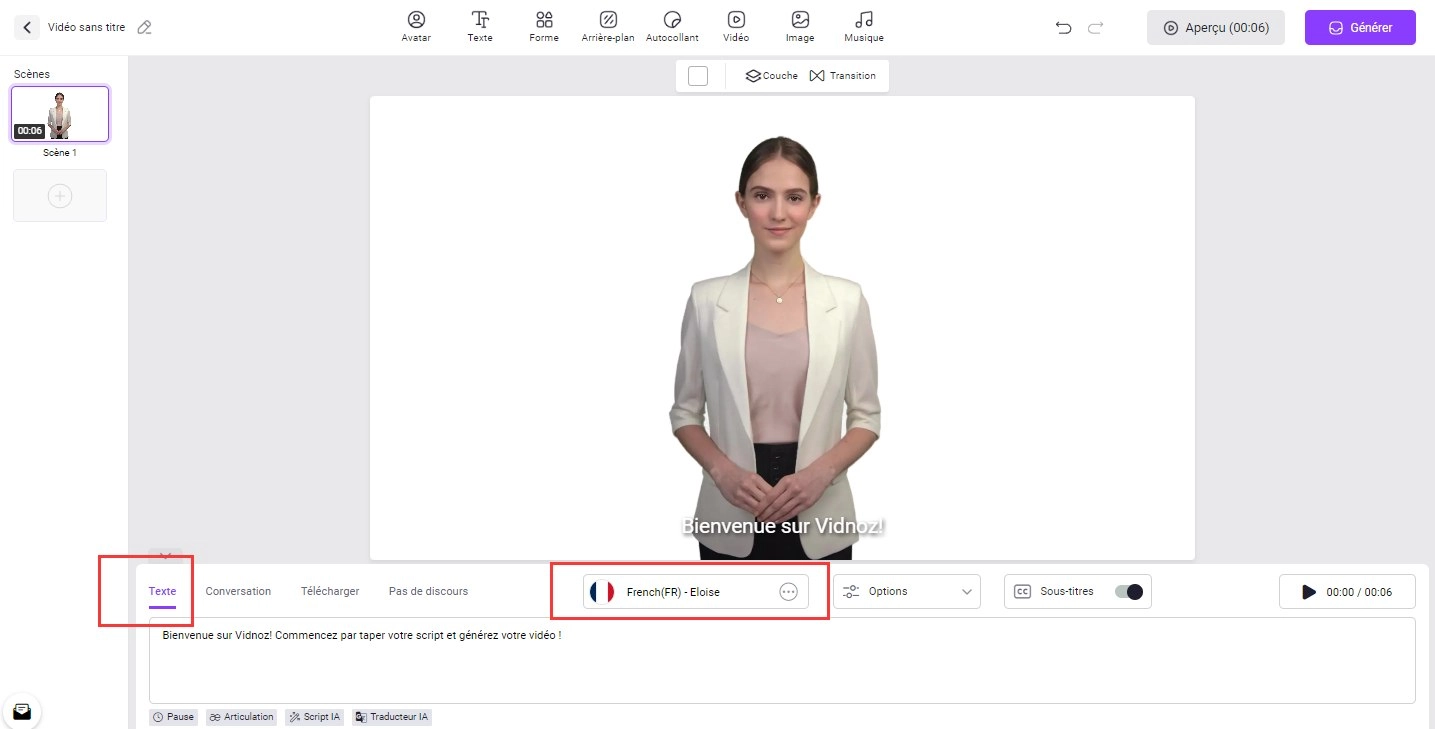Toggle the Sous-titres switch off

click(x=1128, y=592)
